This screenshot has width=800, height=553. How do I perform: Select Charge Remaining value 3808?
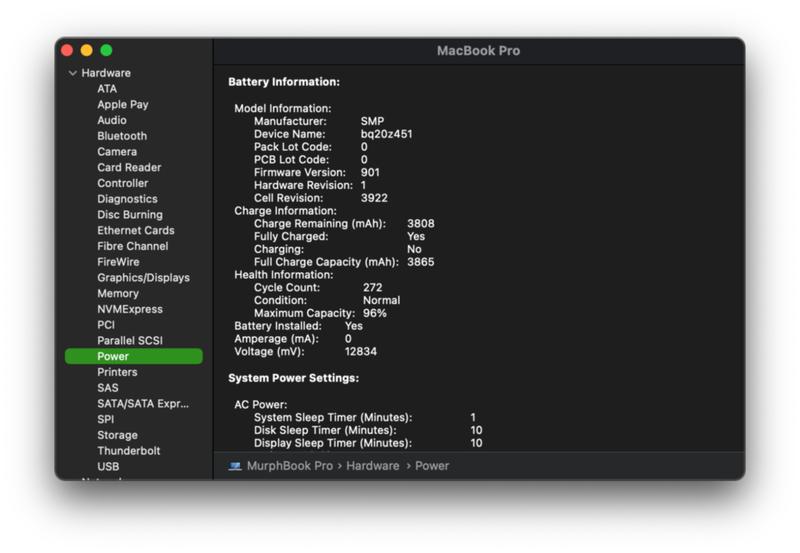pyautogui.click(x=420, y=224)
